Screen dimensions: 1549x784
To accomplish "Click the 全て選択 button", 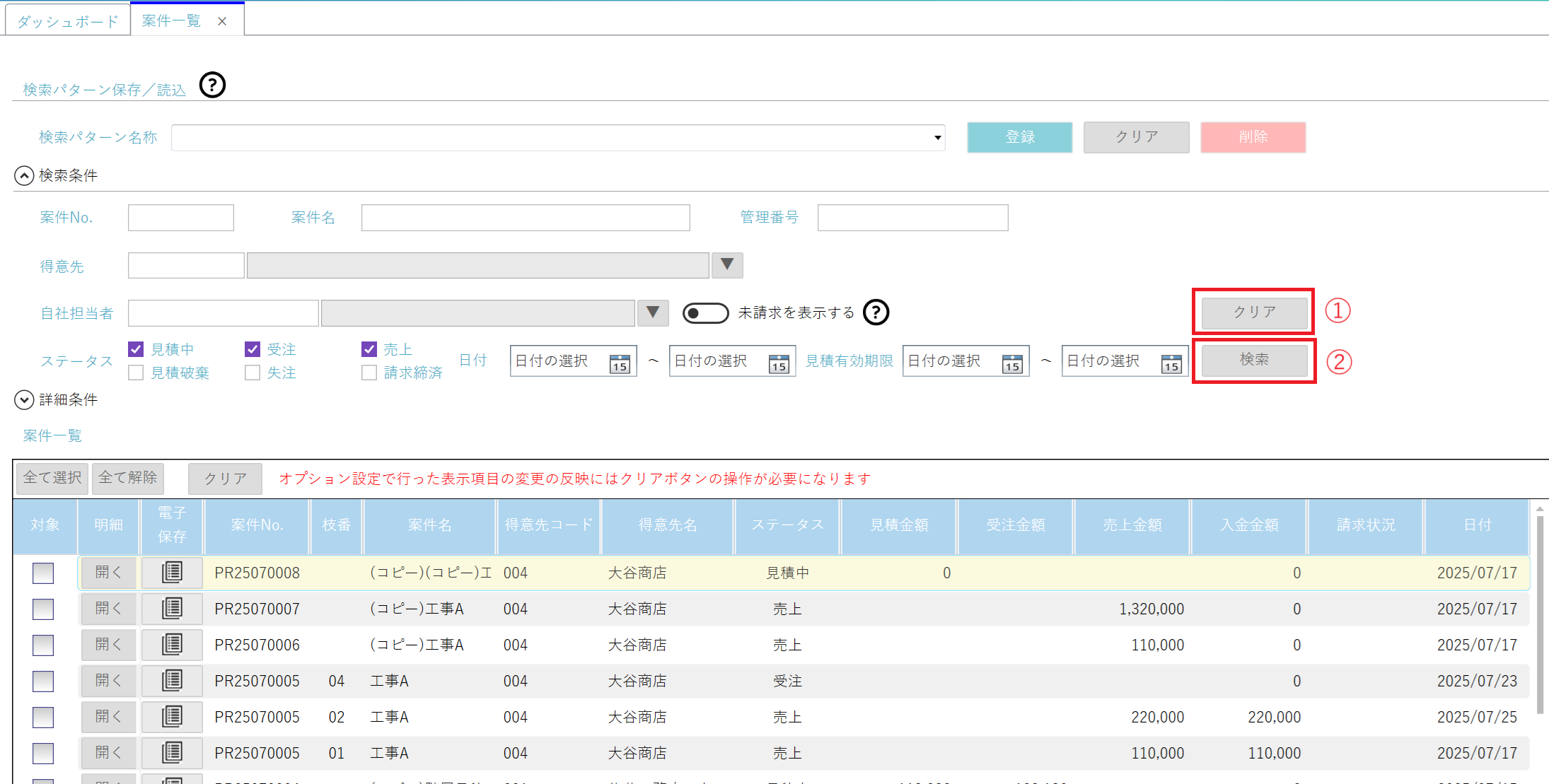I will (52, 478).
